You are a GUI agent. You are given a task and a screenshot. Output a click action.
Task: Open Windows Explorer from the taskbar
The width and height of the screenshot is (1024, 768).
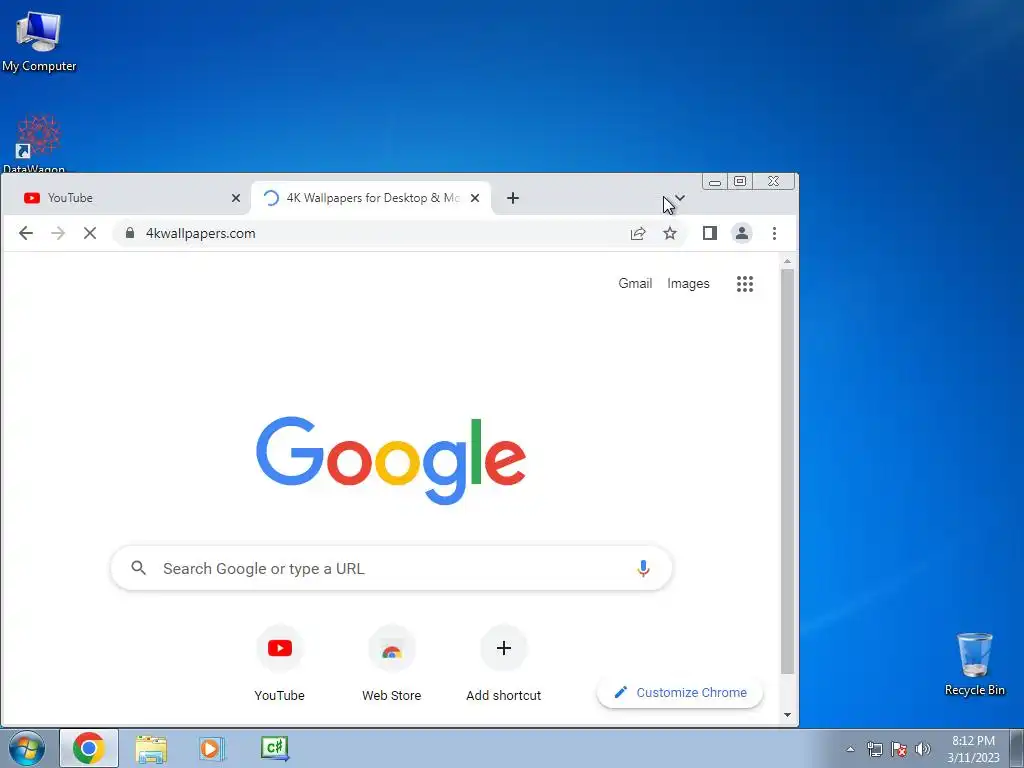[151, 749]
